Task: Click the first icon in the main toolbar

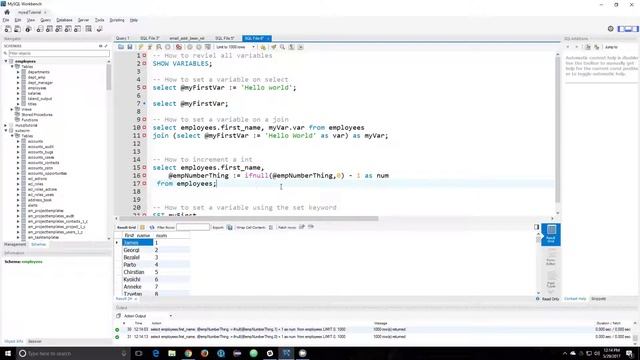Action: click(8, 29)
